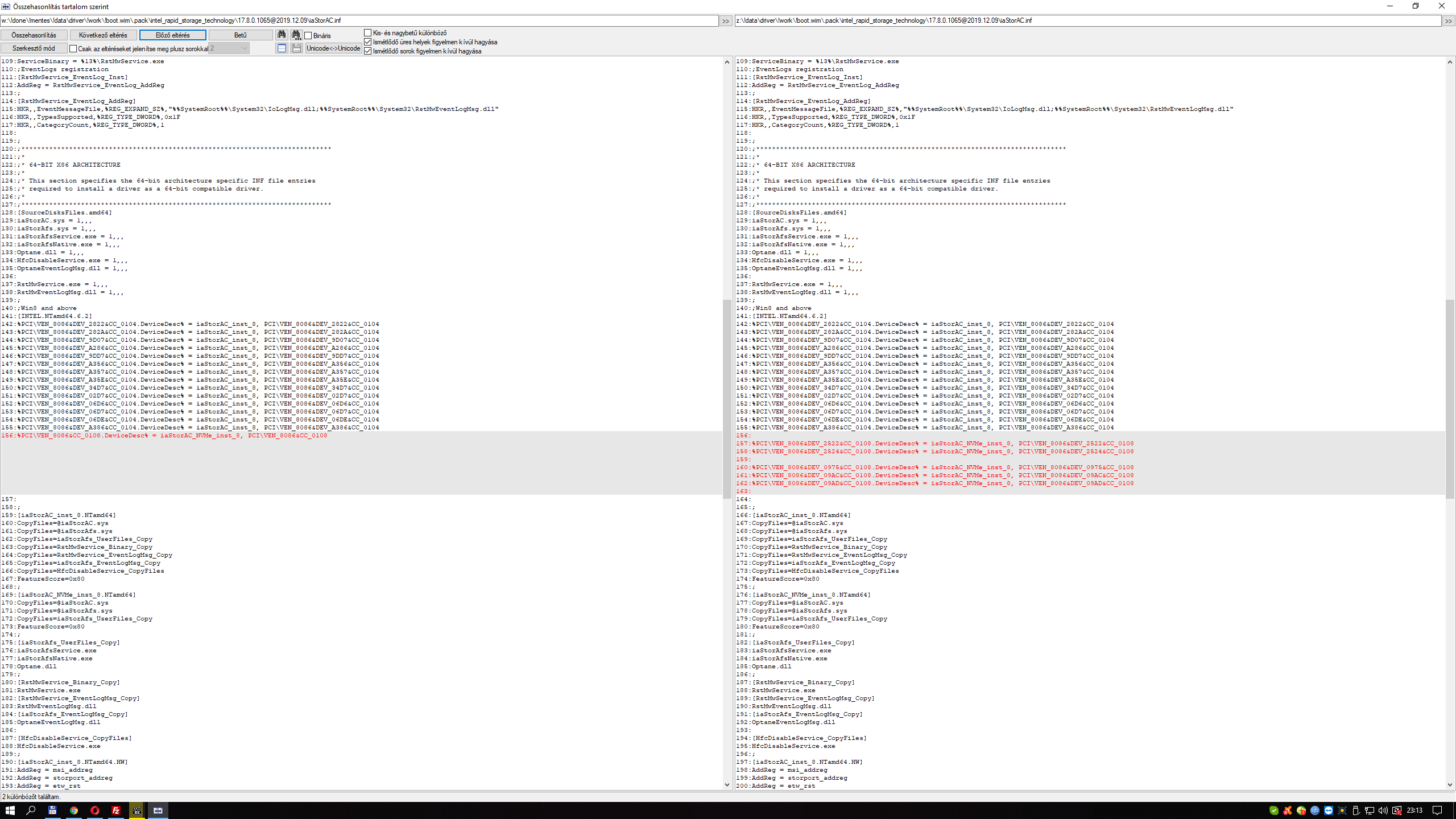This screenshot has width=1456, height=819.
Task: Switch to Szerkesztő mód
Action: [34, 48]
